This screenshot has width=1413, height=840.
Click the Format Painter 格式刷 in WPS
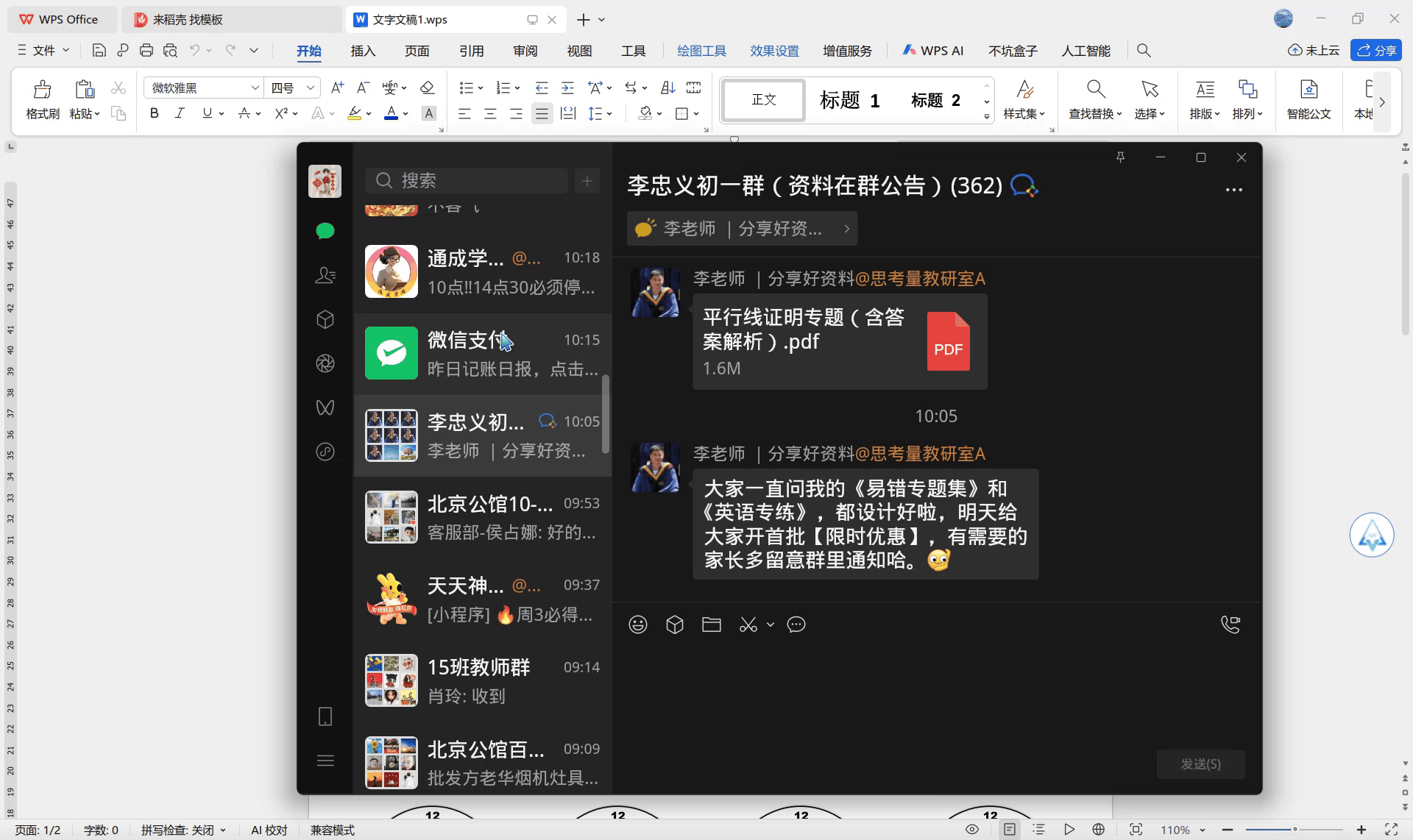tap(43, 99)
